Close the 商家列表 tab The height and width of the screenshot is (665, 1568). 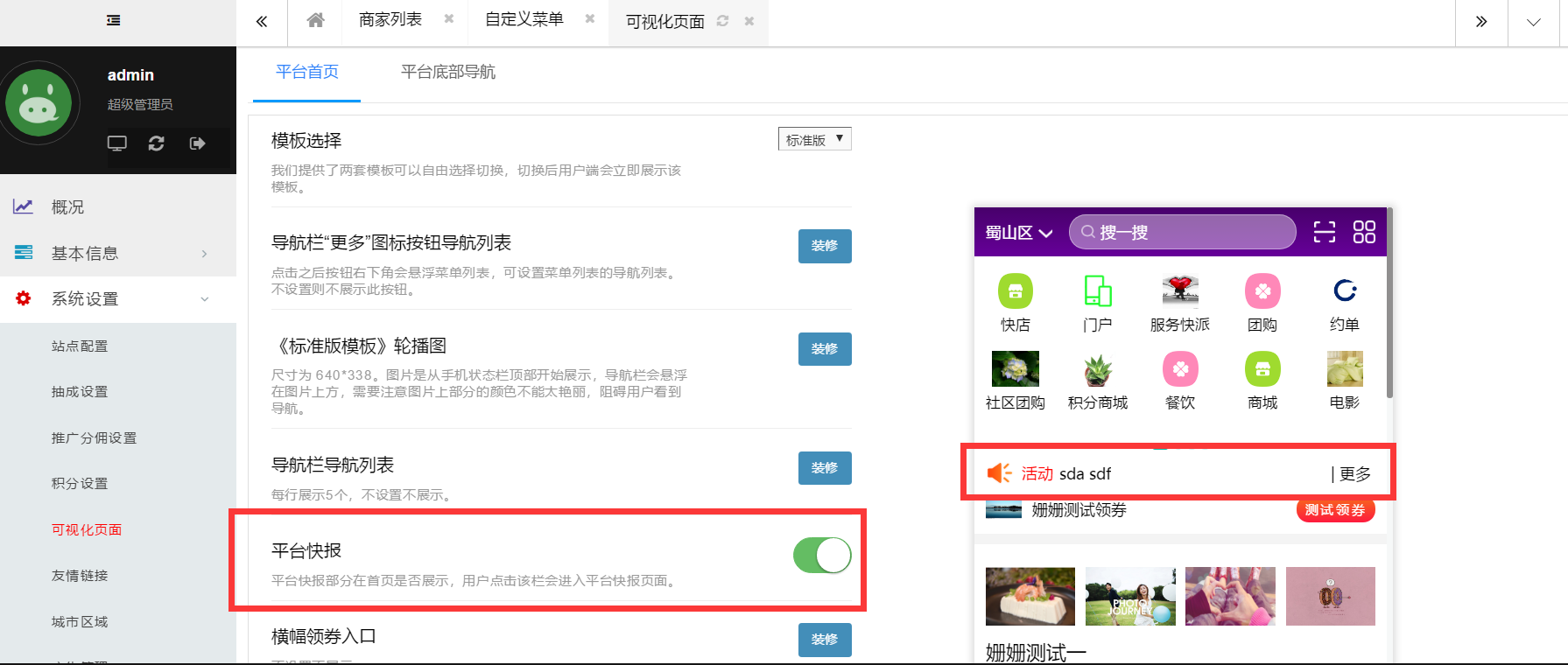(449, 18)
